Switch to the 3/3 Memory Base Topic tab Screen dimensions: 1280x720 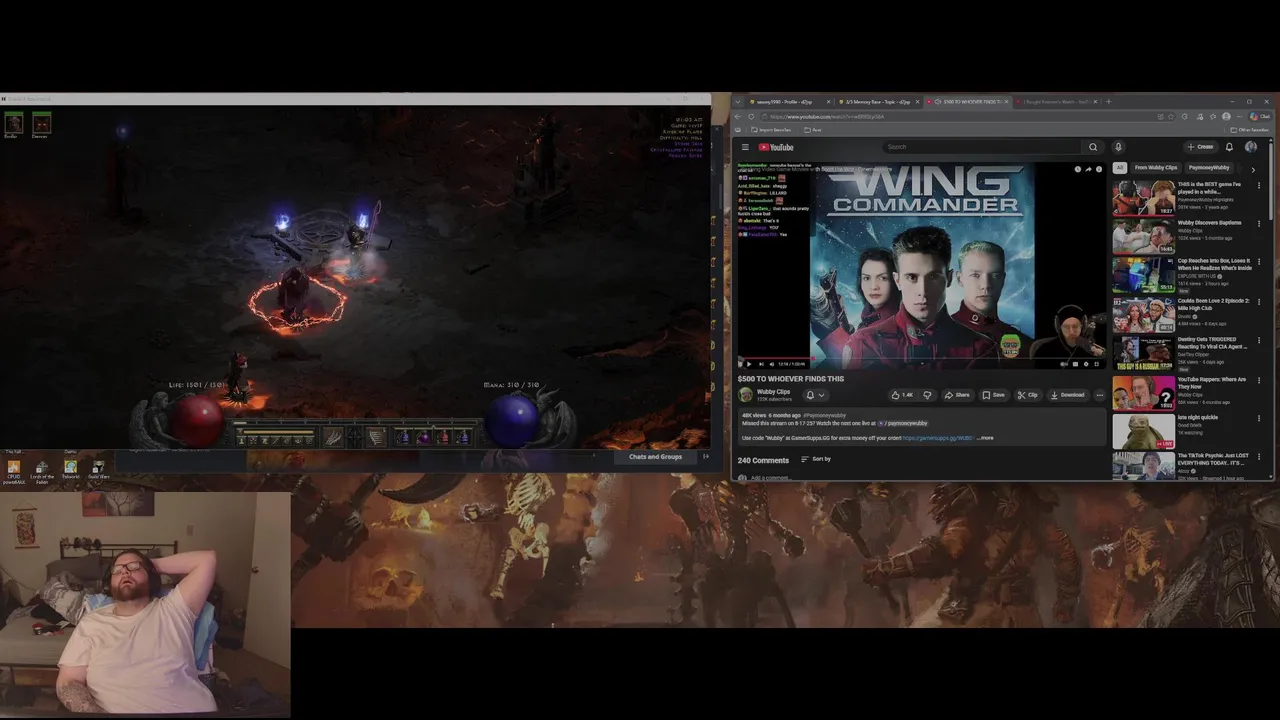click(x=877, y=102)
